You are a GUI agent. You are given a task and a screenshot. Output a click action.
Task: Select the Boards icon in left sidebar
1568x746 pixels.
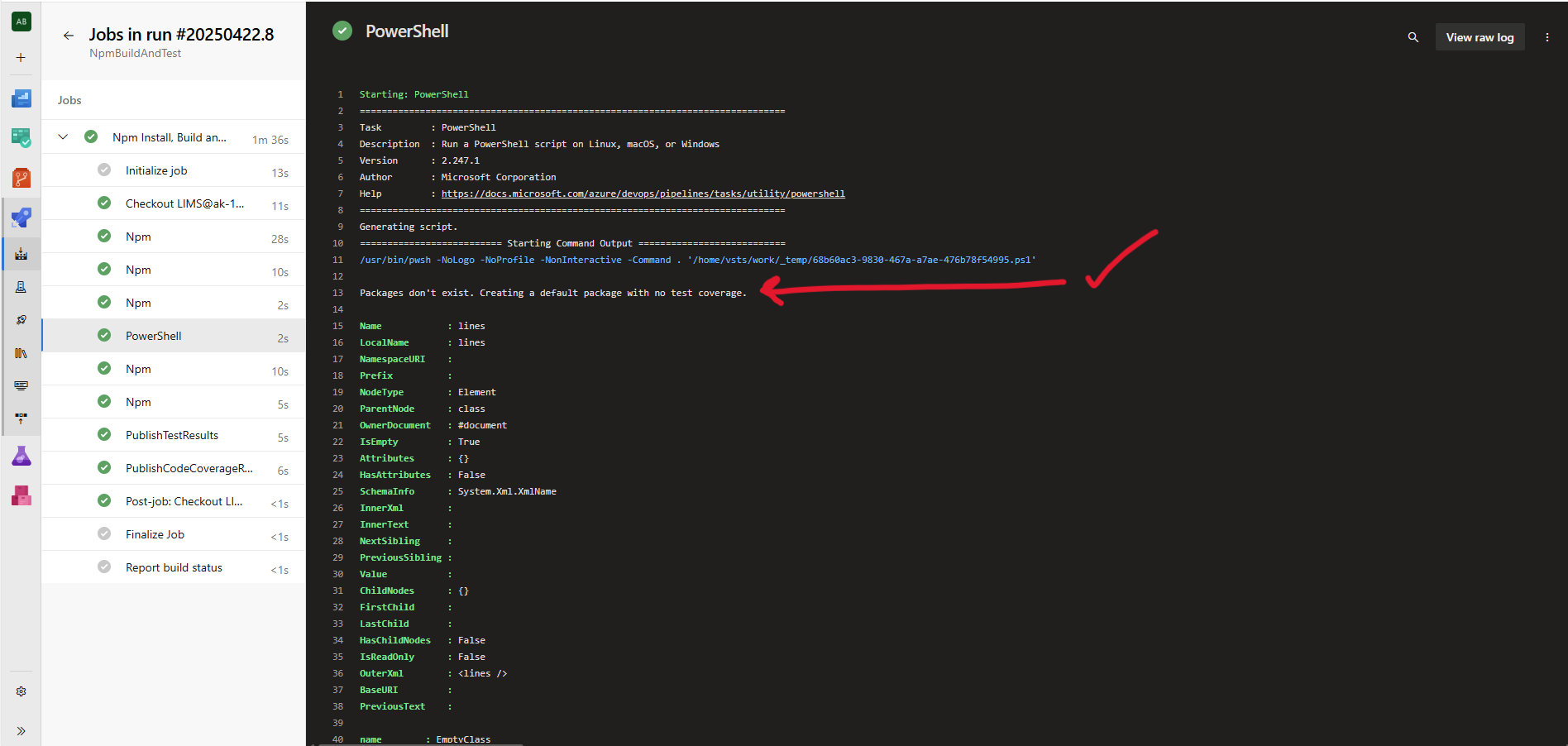pos(21,137)
